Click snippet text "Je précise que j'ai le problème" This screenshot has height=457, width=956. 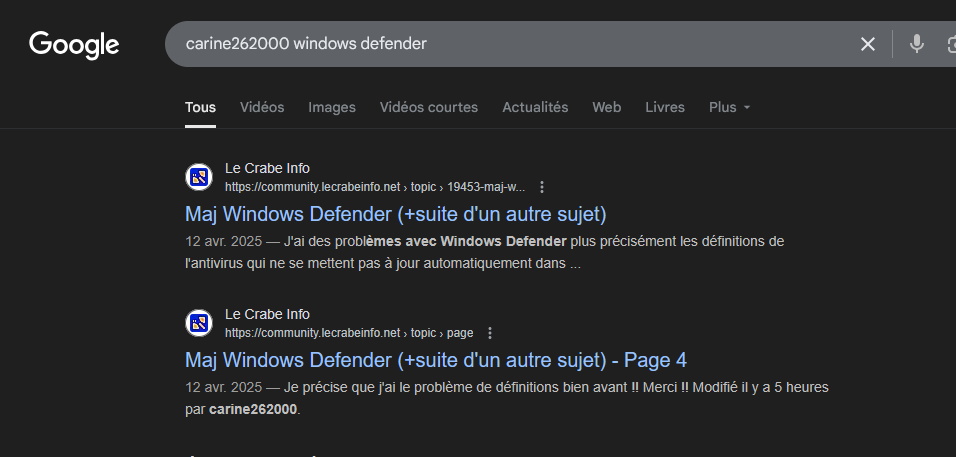point(507,399)
